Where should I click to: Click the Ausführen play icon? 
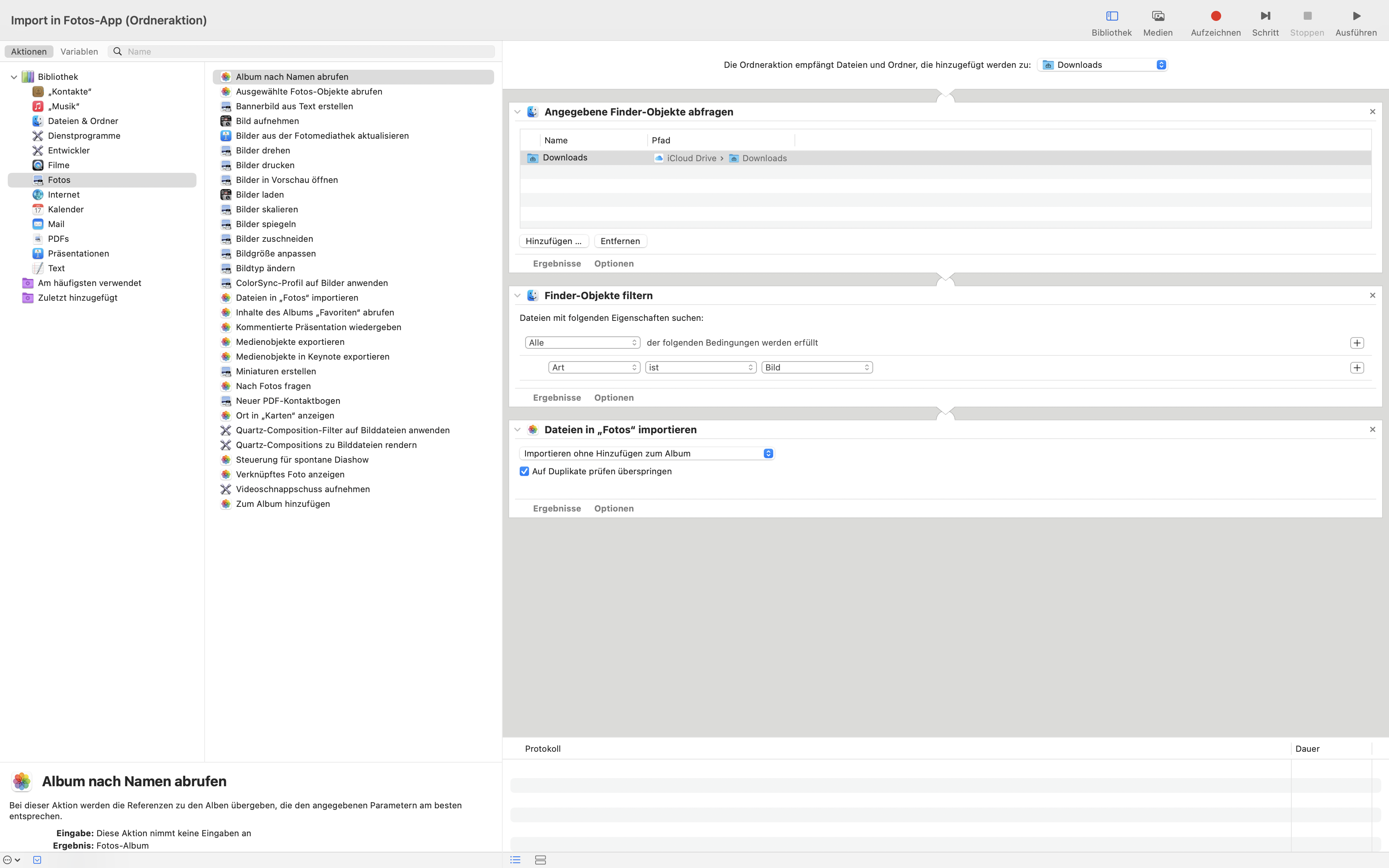1356,16
